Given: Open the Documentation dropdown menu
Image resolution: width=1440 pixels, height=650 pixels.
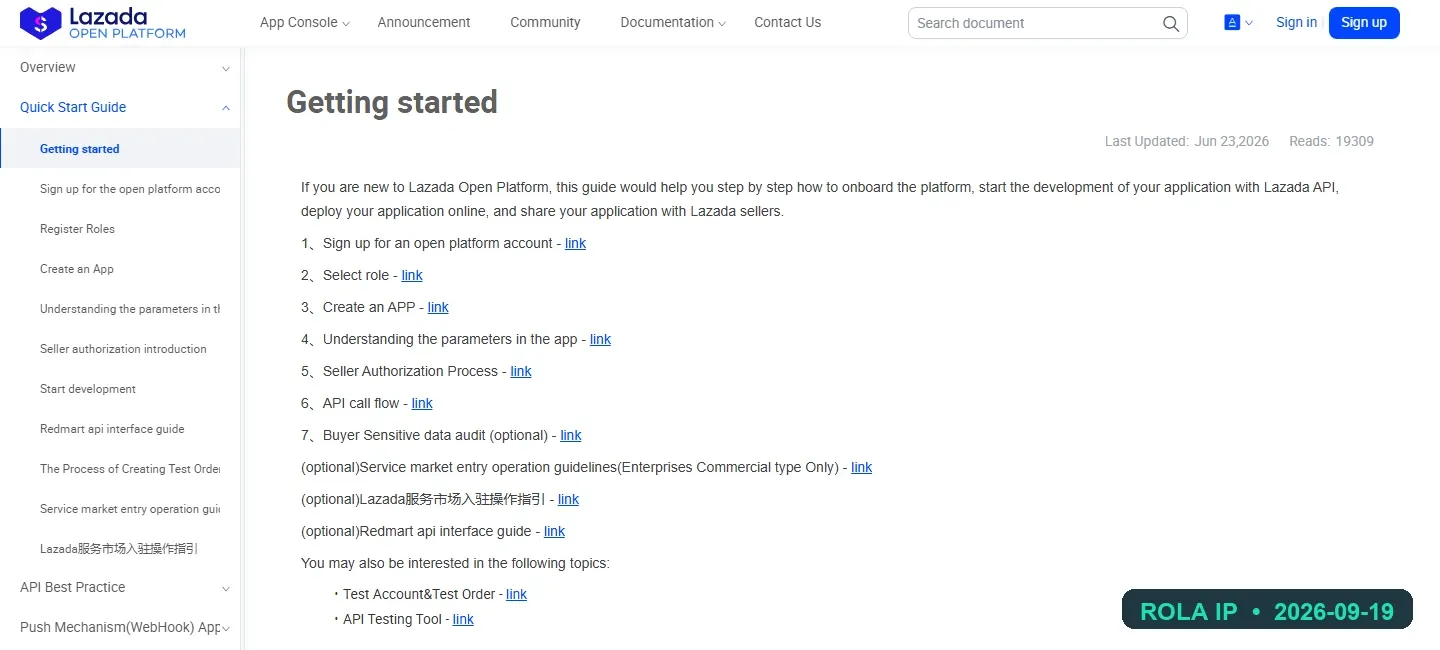Looking at the screenshot, I should [673, 22].
